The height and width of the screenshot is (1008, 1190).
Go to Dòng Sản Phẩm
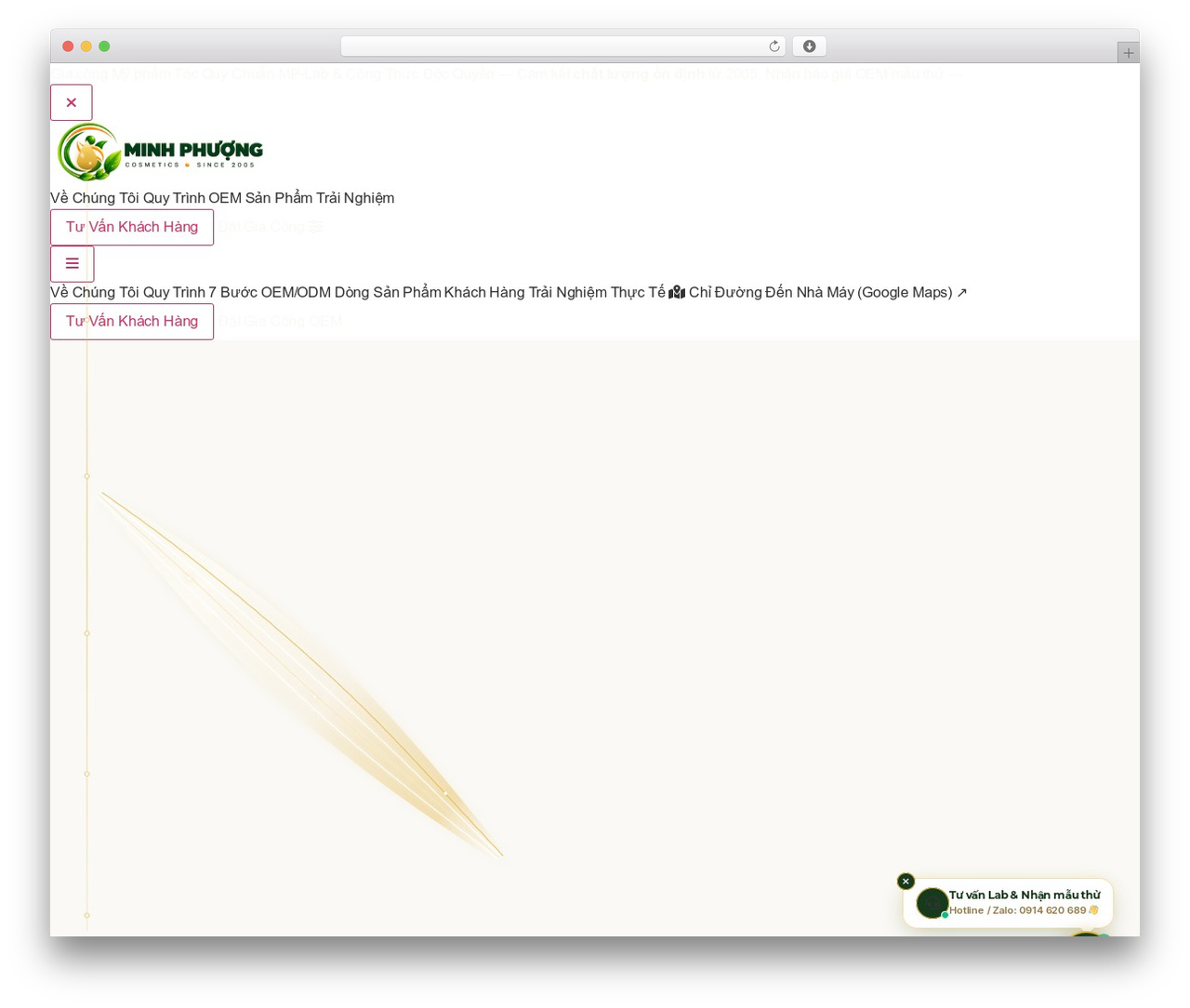coord(388,292)
